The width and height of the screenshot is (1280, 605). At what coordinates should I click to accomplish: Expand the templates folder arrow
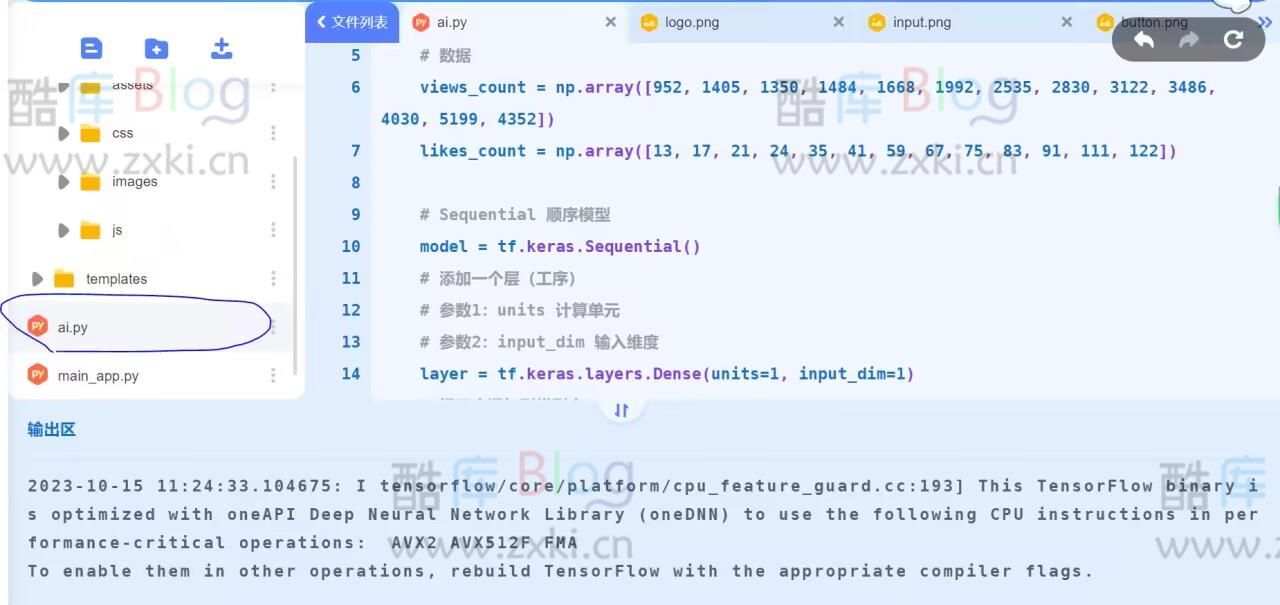click(37, 279)
